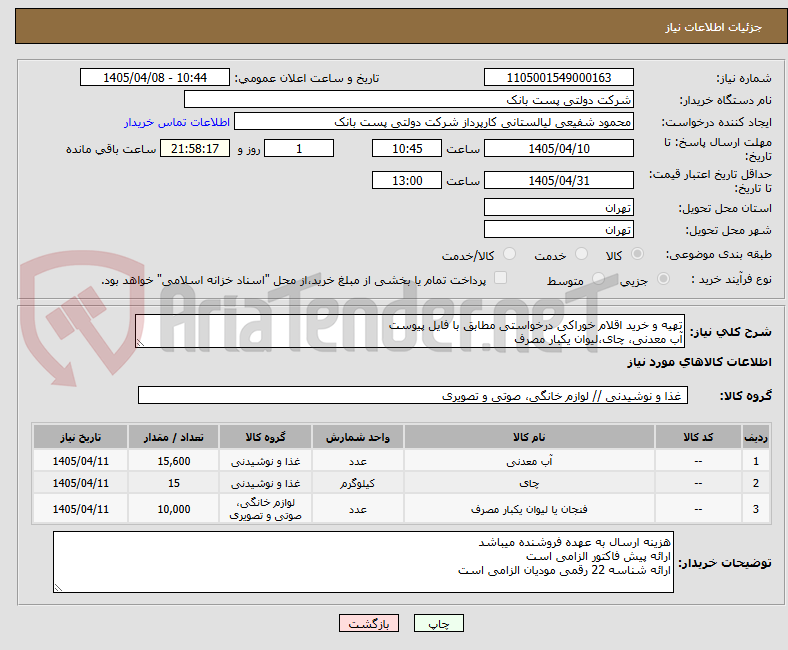Image resolution: width=788 pixels, height=650 pixels.
Task: Click buyer notes text area
Action: (363, 562)
